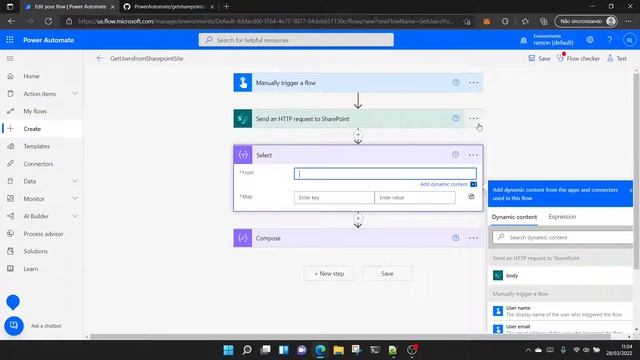Expand the AI Builder section chevron
640x360 pixels.
click(75, 216)
